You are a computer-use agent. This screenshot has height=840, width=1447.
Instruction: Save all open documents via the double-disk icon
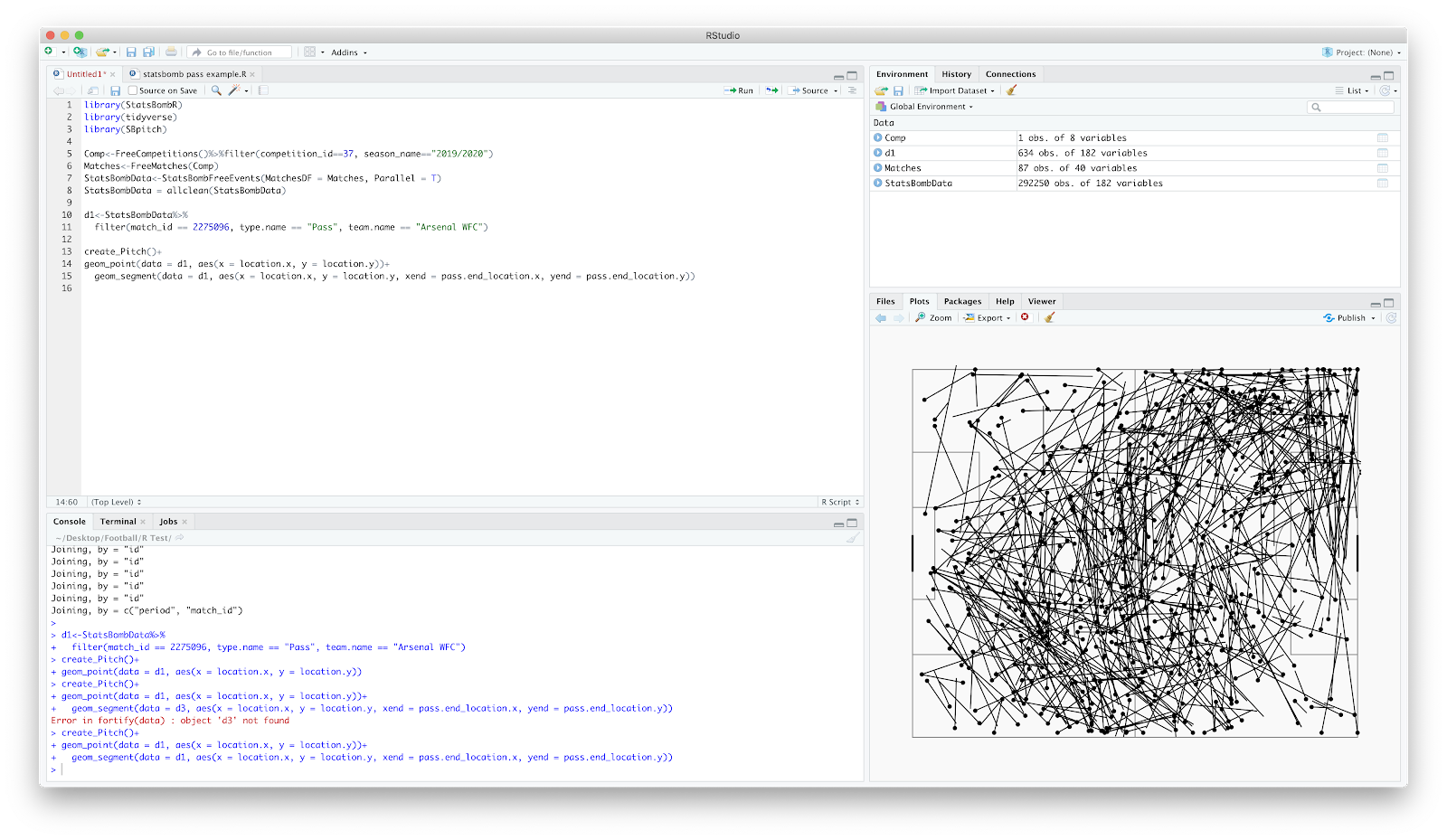click(148, 52)
